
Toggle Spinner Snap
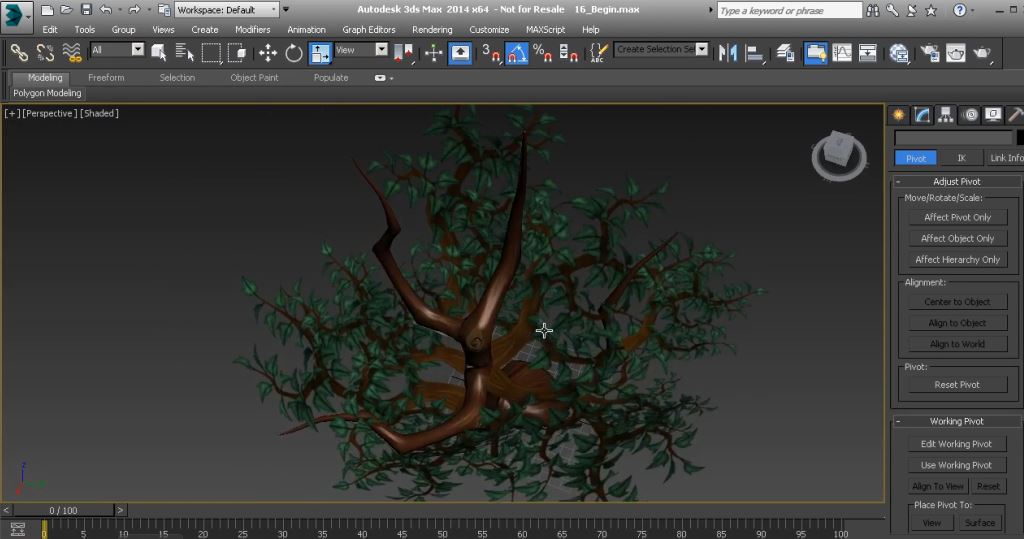point(568,52)
